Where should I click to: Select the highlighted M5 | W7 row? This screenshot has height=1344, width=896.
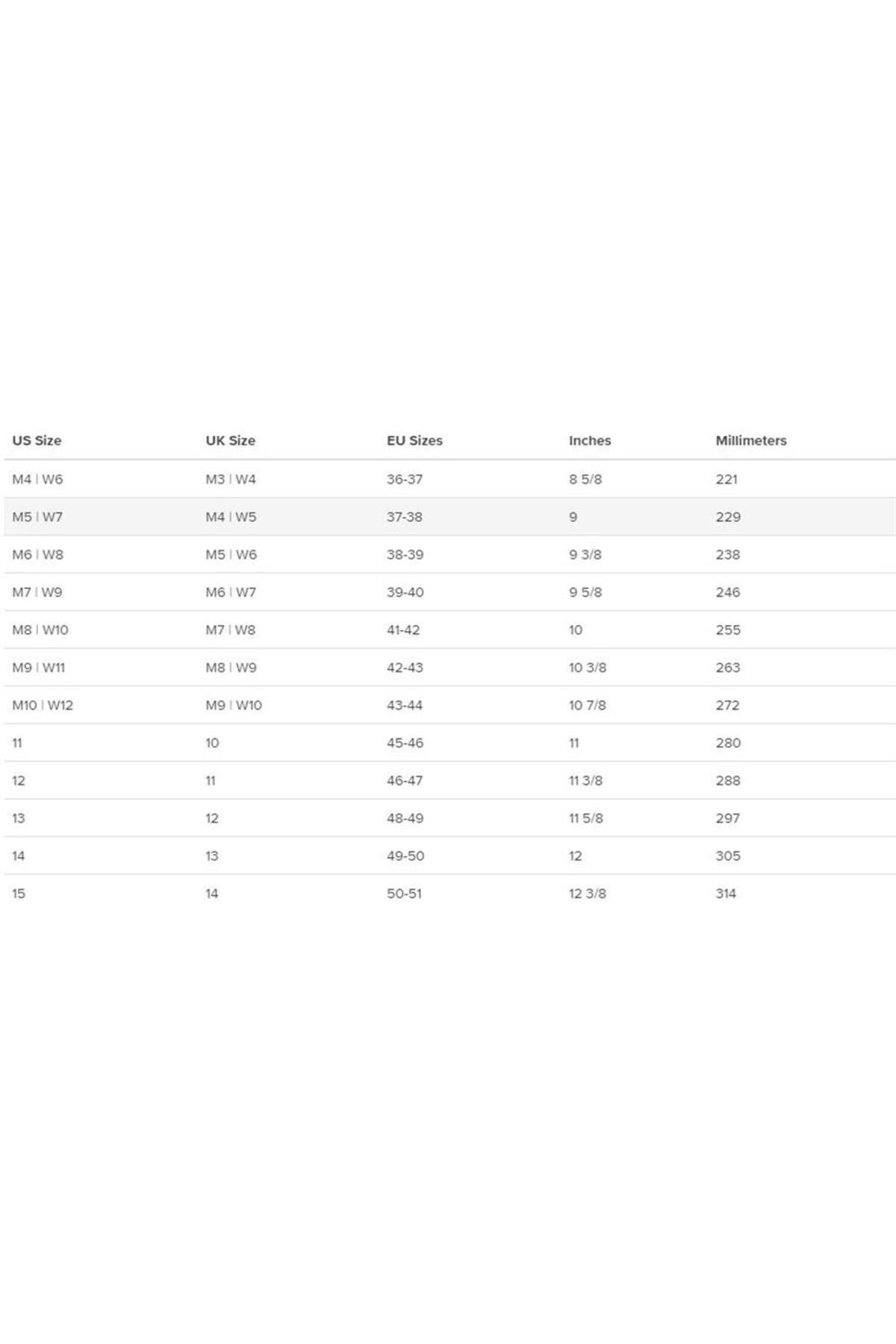point(449,517)
